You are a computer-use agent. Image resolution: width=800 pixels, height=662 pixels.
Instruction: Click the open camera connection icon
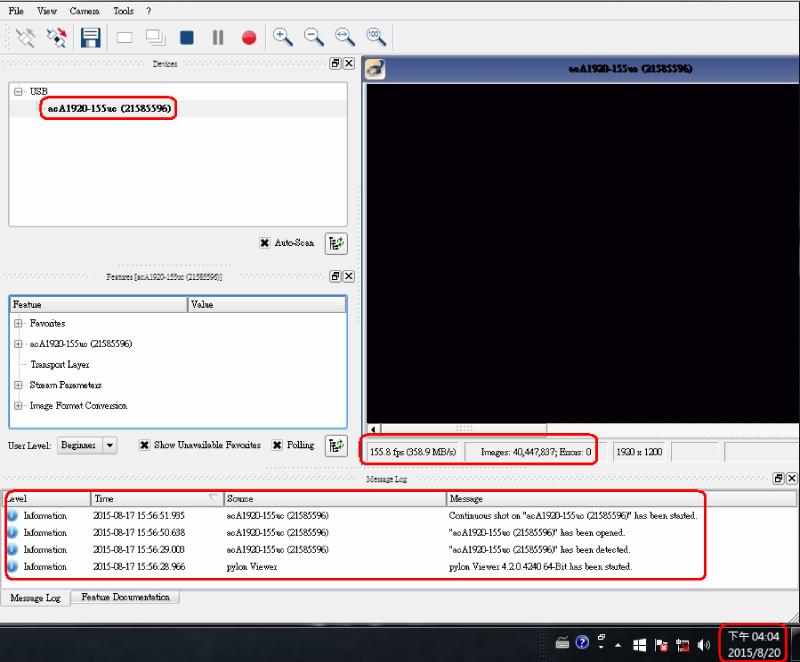26,38
